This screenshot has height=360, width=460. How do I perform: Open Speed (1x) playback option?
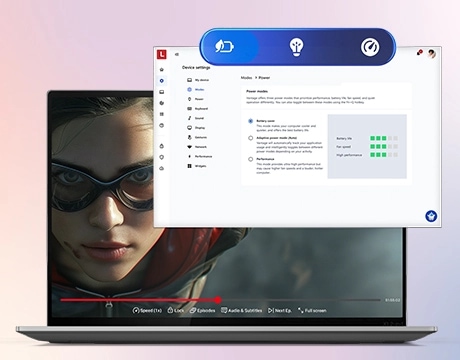tap(147, 310)
